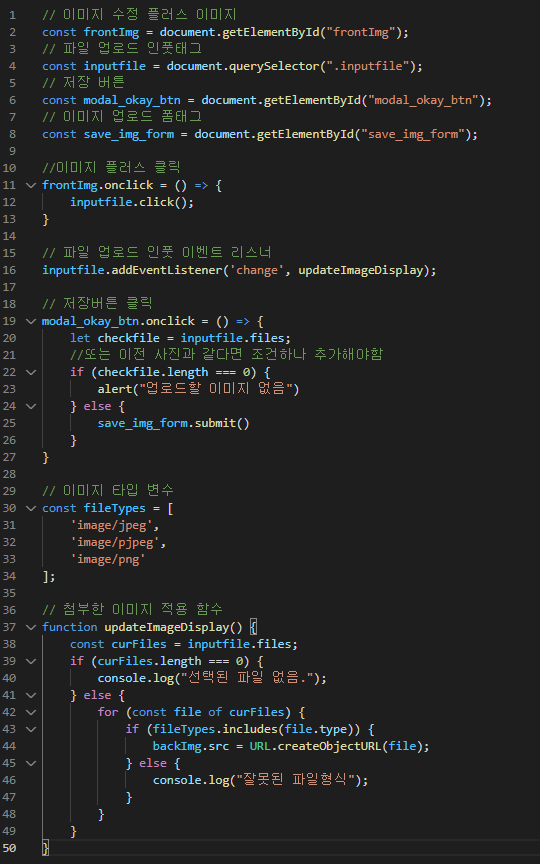This screenshot has height=864, width=540.
Task: Click the 'image/png' string
Action: coord(107,560)
